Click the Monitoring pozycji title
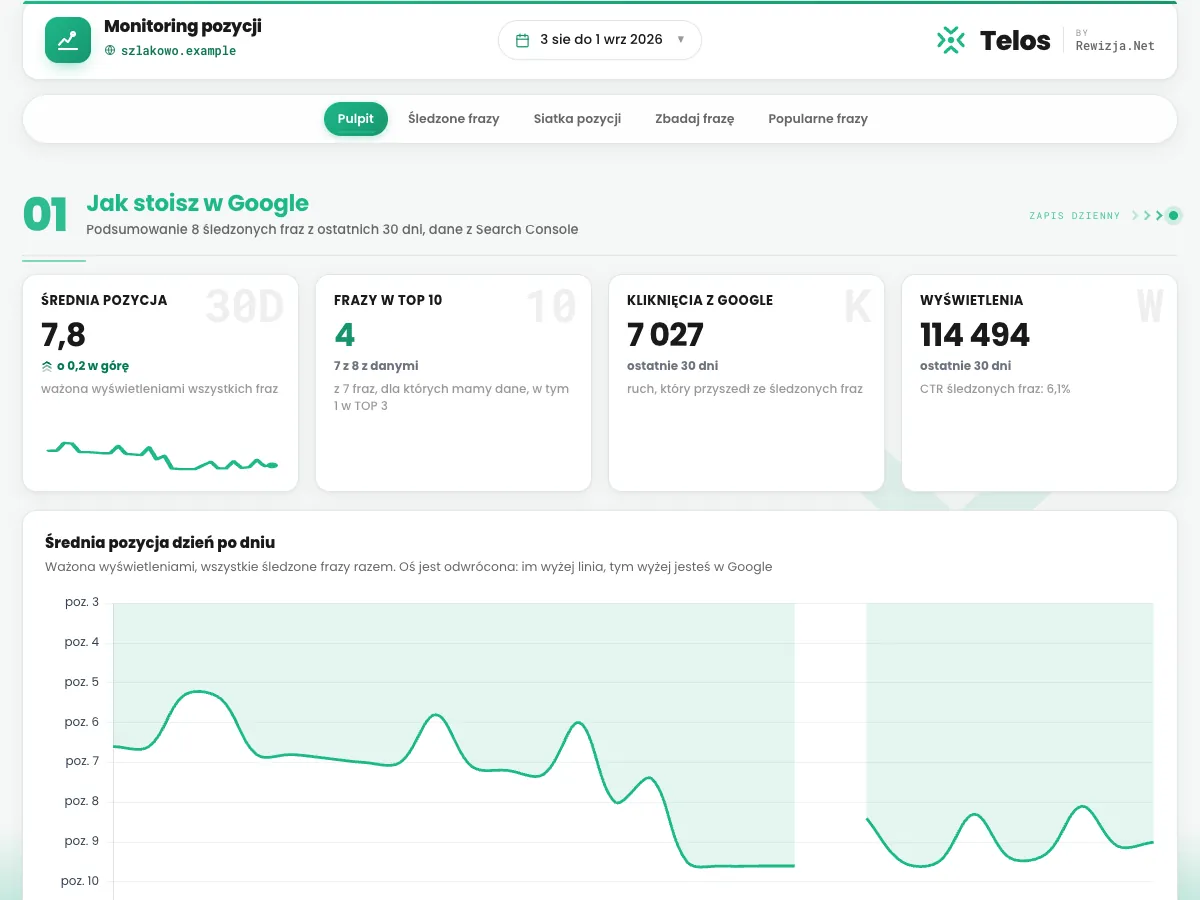1200x900 pixels. pos(183,27)
